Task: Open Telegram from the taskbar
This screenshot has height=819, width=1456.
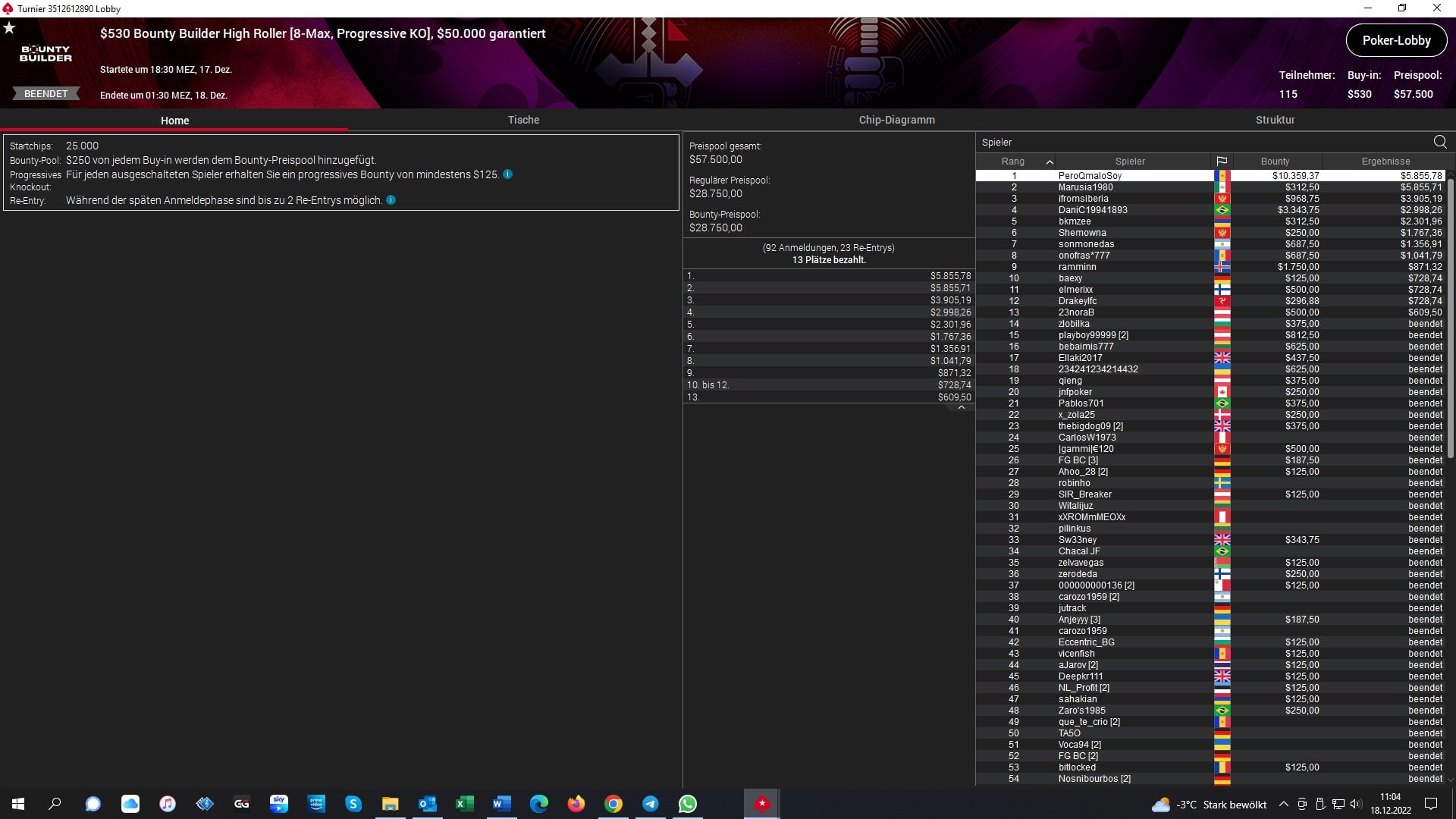Action: point(650,804)
